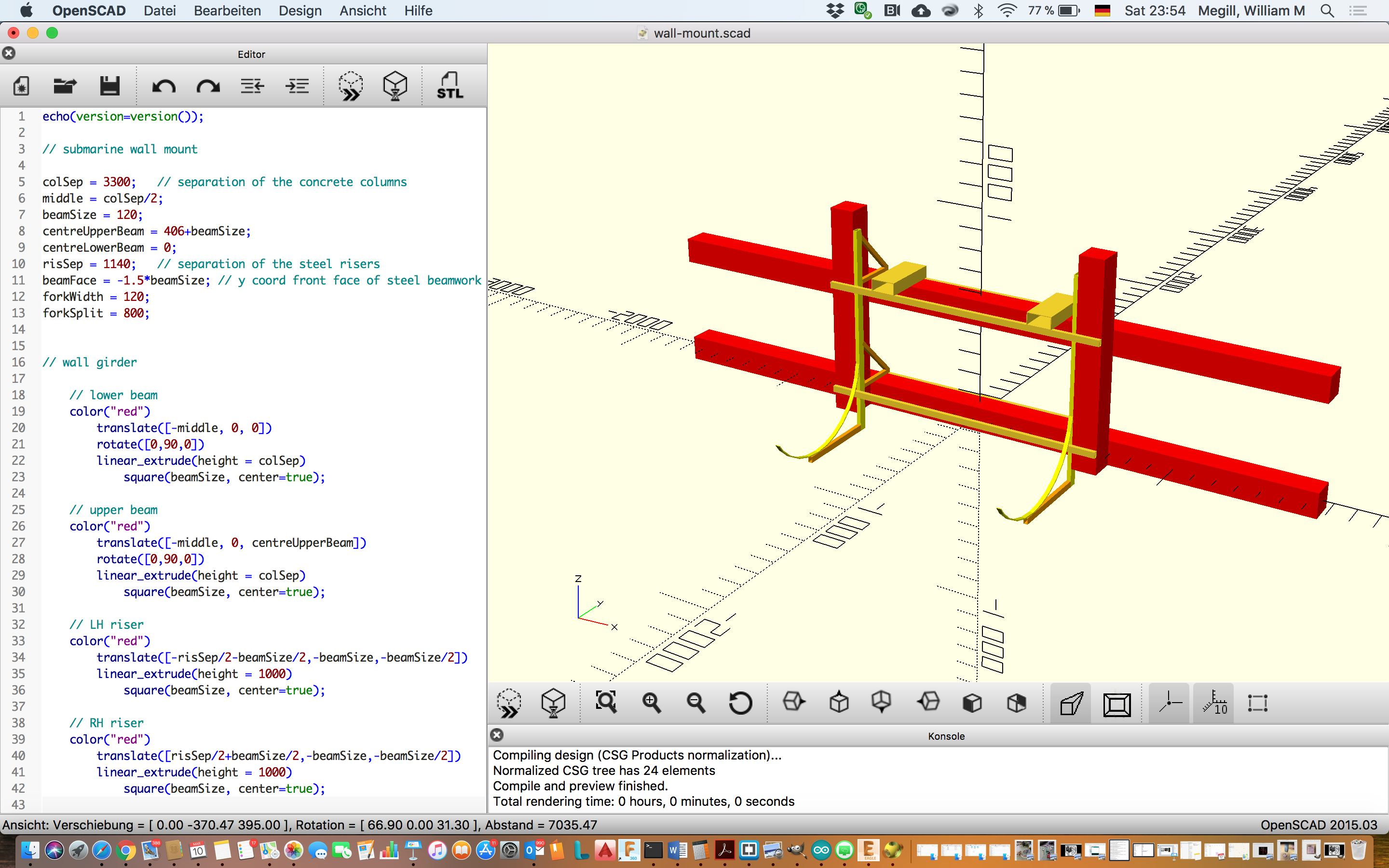Click the editor Preview icon
The image size is (1389, 868).
point(350,86)
